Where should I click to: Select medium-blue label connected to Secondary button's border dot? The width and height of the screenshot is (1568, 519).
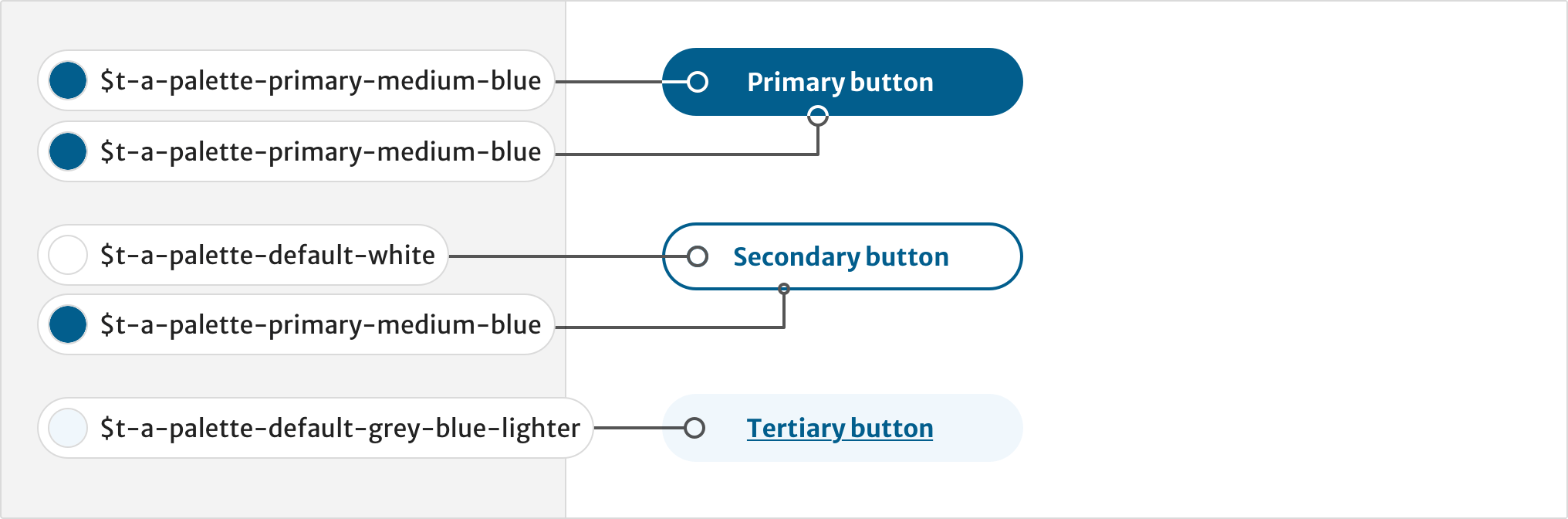point(320,324)
